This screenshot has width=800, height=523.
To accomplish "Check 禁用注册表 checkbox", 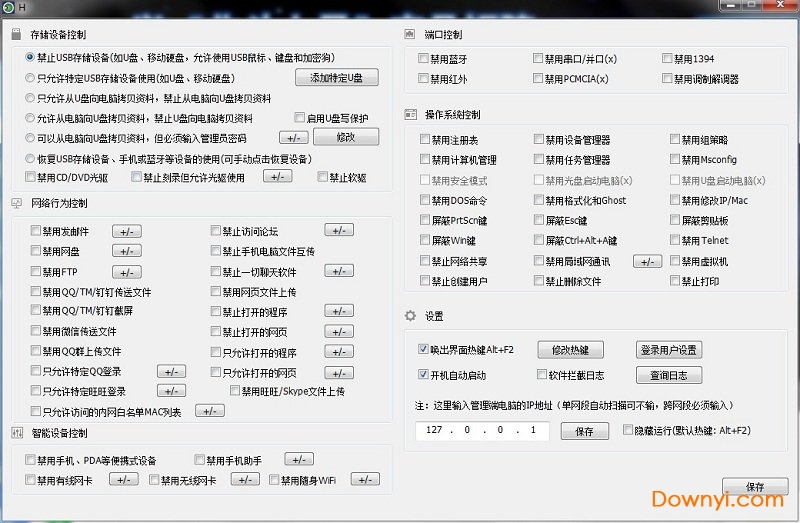I will coord(424,139).
